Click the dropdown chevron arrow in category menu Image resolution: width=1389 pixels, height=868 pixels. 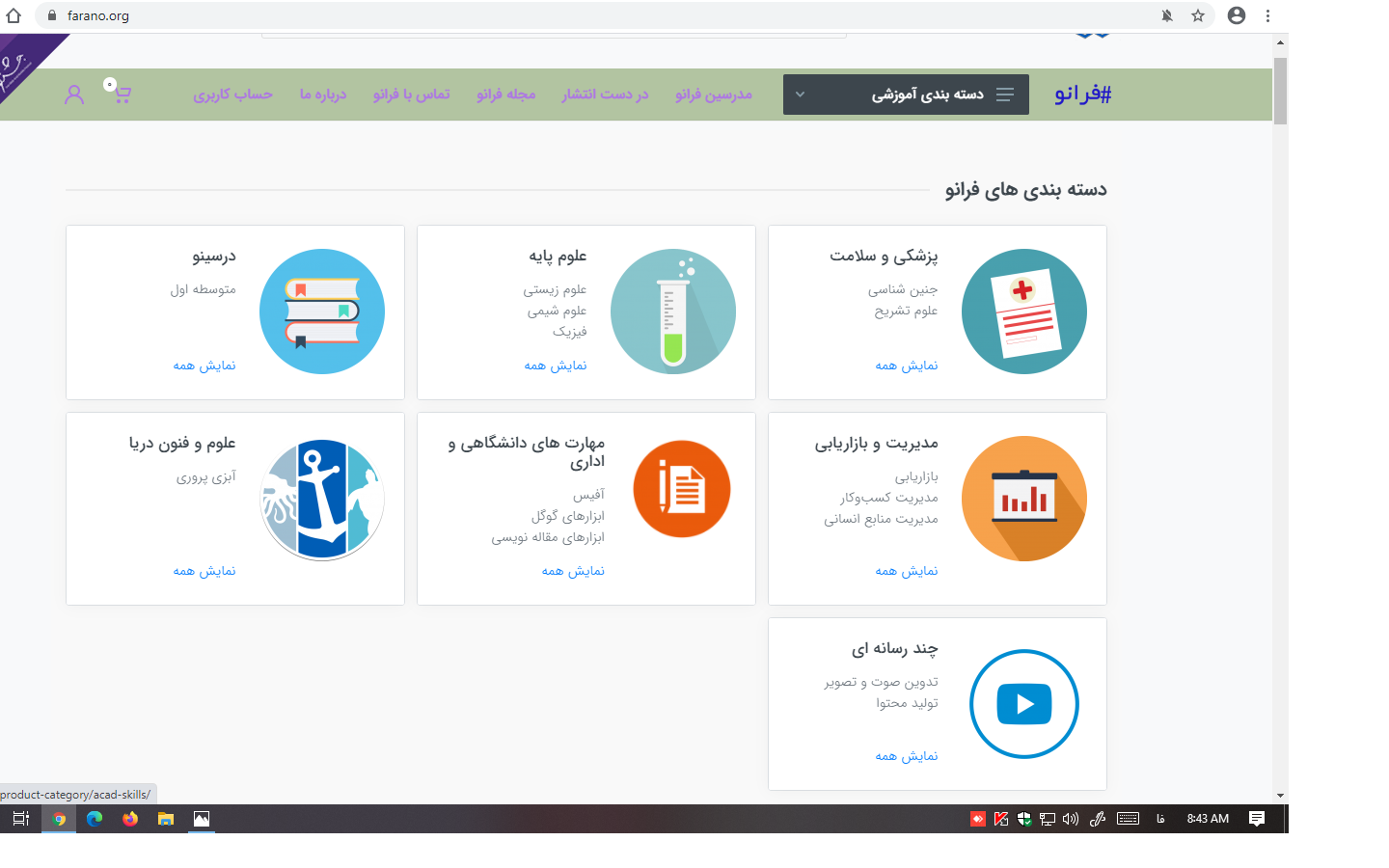tap(800, 95)
